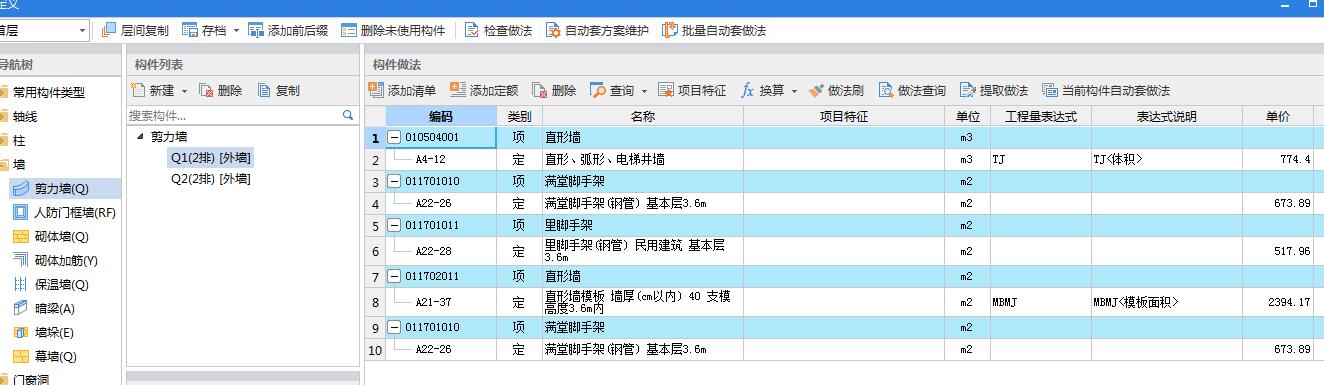Open the 查询 dropdown arrow
Image resolution: width=1324 pixels, height=385 pixels.
pos(644,91)
